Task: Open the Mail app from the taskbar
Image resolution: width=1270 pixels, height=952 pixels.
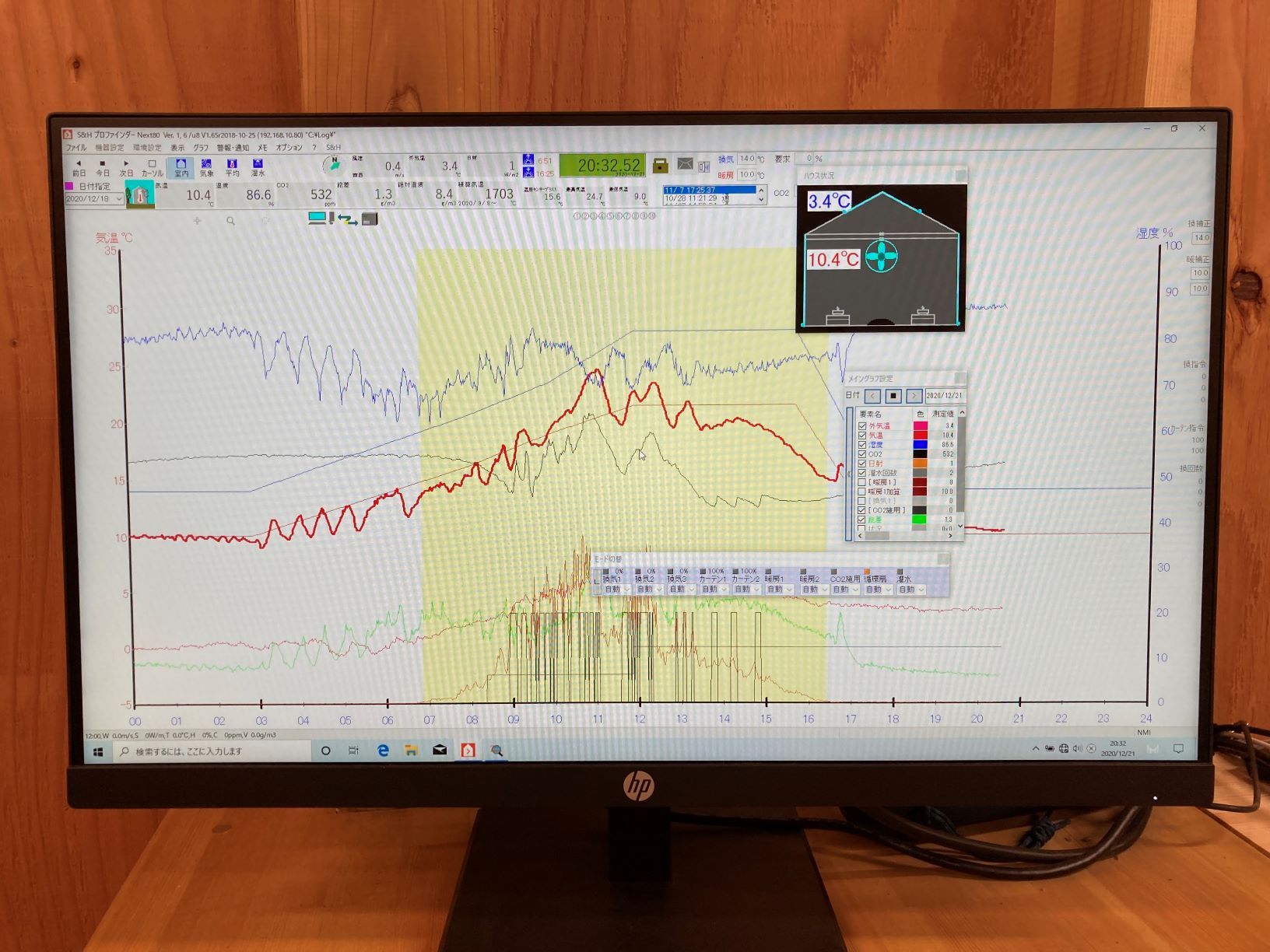Action: pos(439,751)
